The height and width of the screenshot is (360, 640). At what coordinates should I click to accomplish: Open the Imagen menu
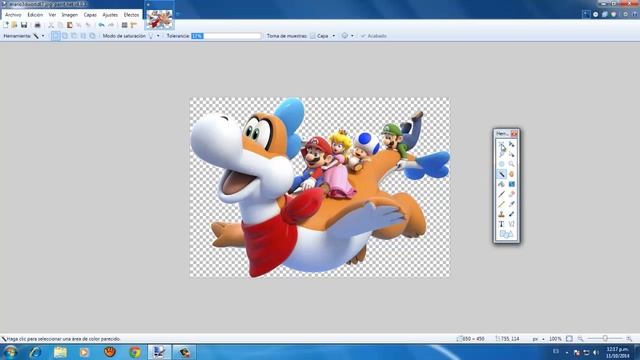click(x=69, y=15)
